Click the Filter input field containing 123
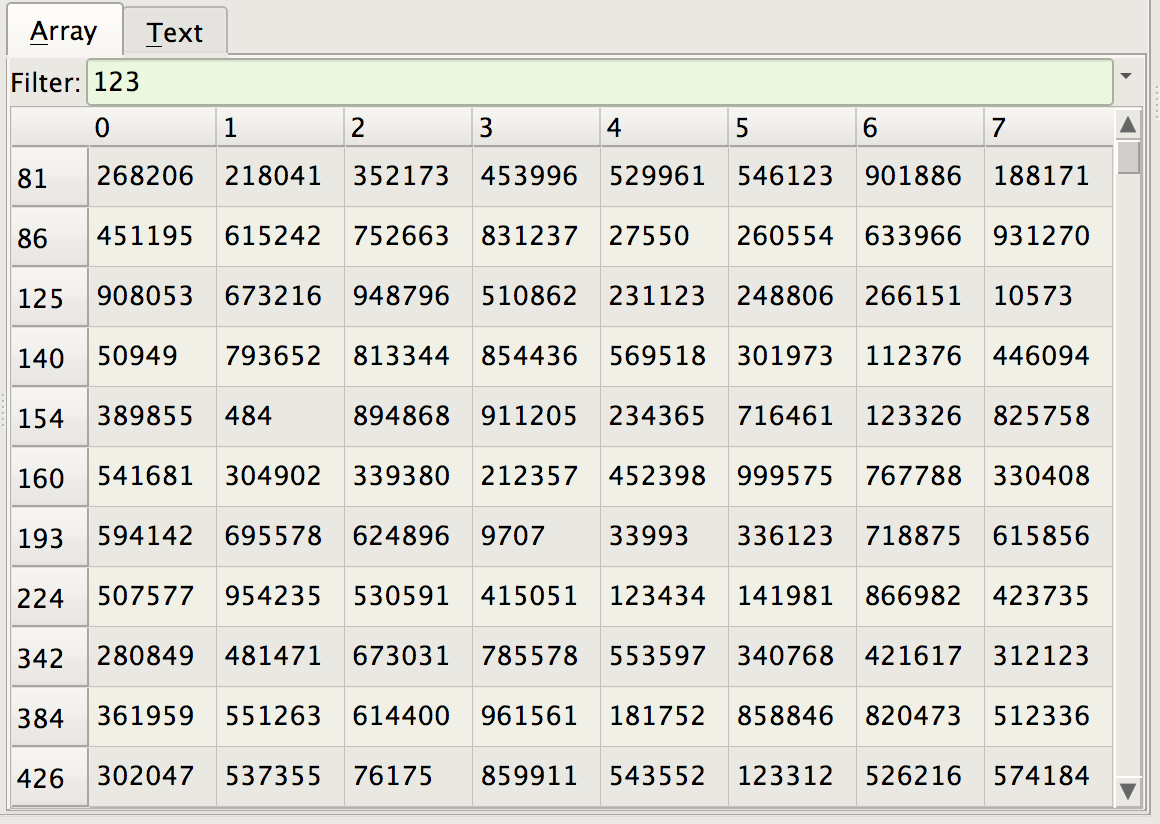This screenshot has height=824, width=1160. pyautogui.click(x=599, y=82)
